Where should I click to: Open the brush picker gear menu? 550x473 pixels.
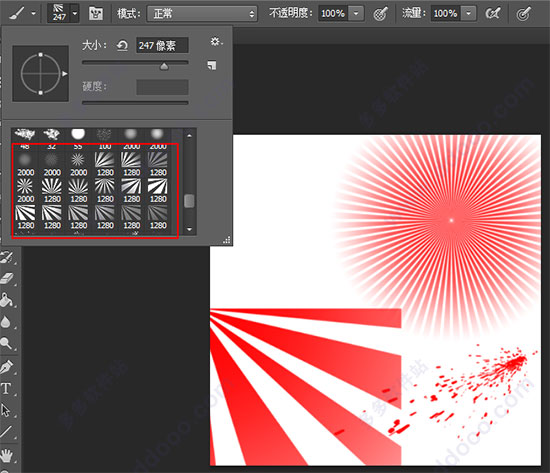click(x=216, y=42)
